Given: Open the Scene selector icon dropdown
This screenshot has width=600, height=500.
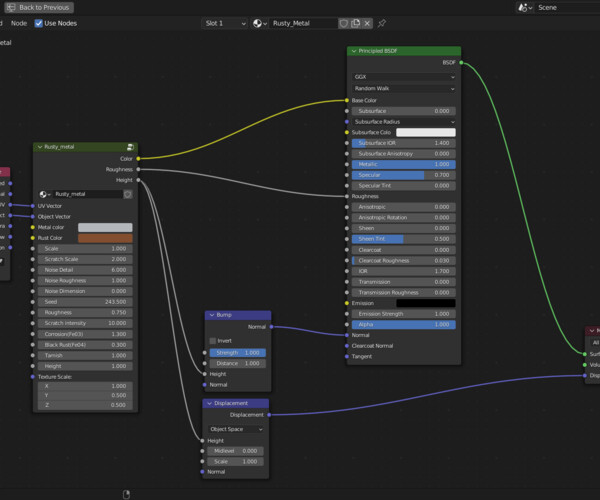Looking at the screenshot, I should pyautogui.click(x=525, y=7).
